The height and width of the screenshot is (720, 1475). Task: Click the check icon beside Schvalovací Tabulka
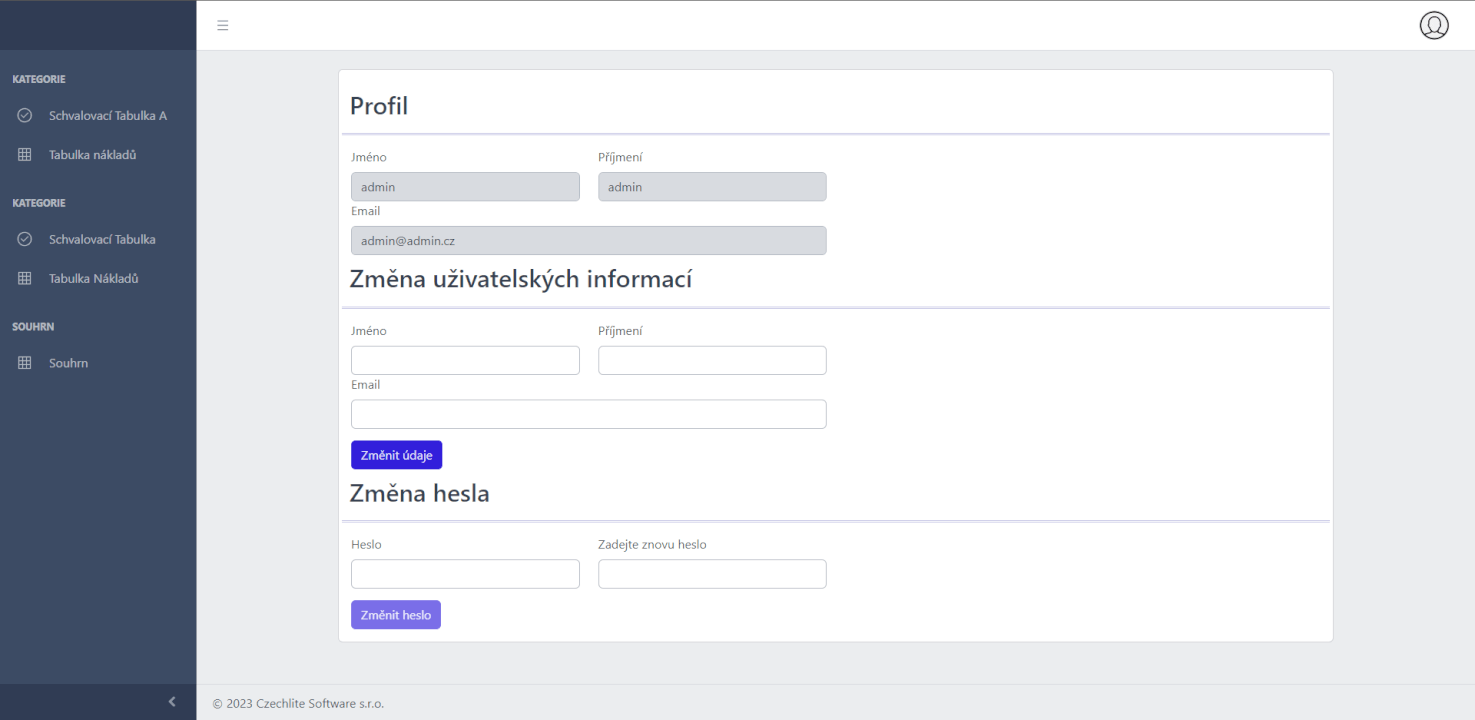pos(25,239)
